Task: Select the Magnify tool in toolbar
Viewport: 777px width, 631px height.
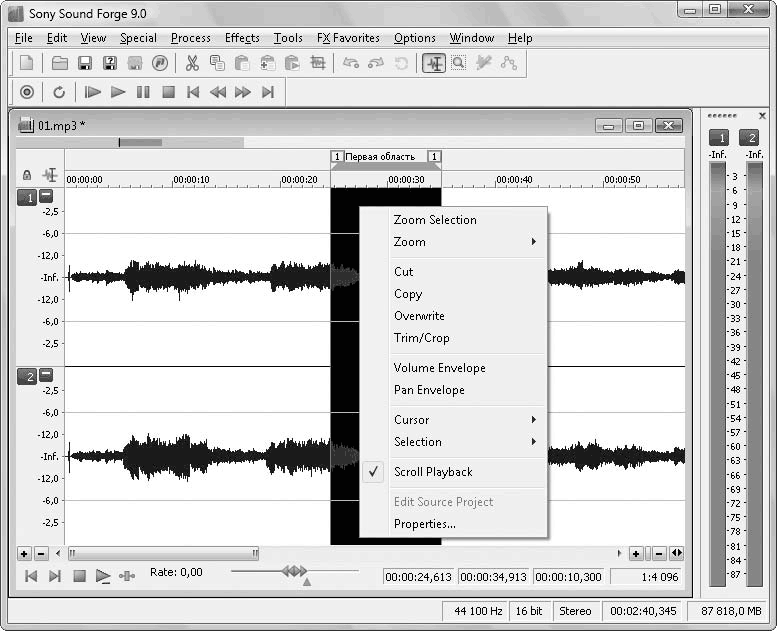Action: [x=458, y=63]
